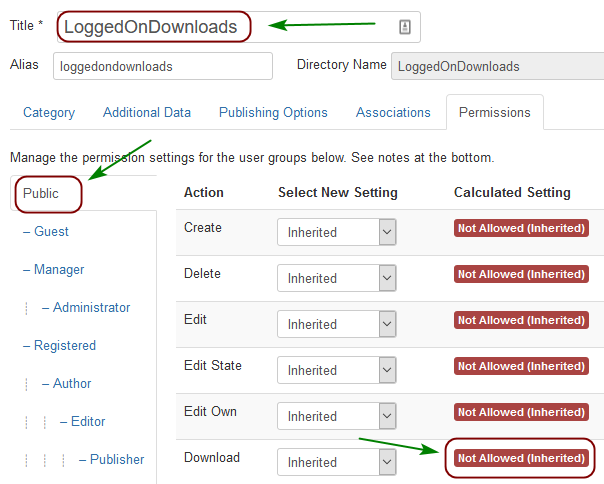Click the Directory Name label

(342, 64)
